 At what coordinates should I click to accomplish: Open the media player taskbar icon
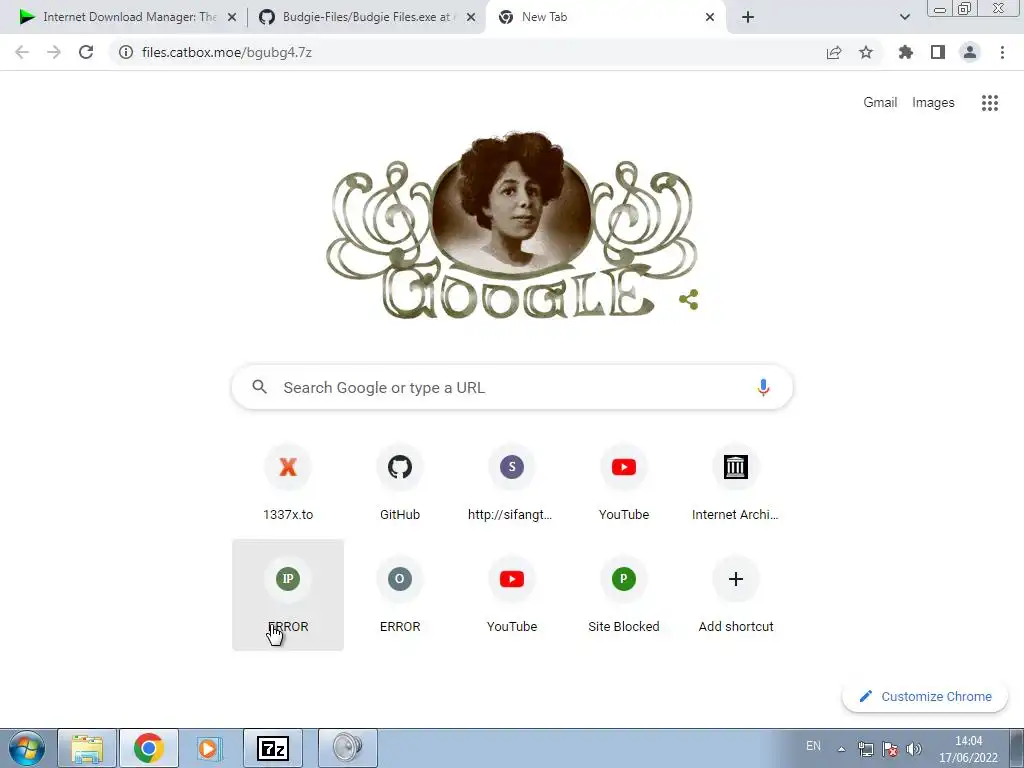210,748
